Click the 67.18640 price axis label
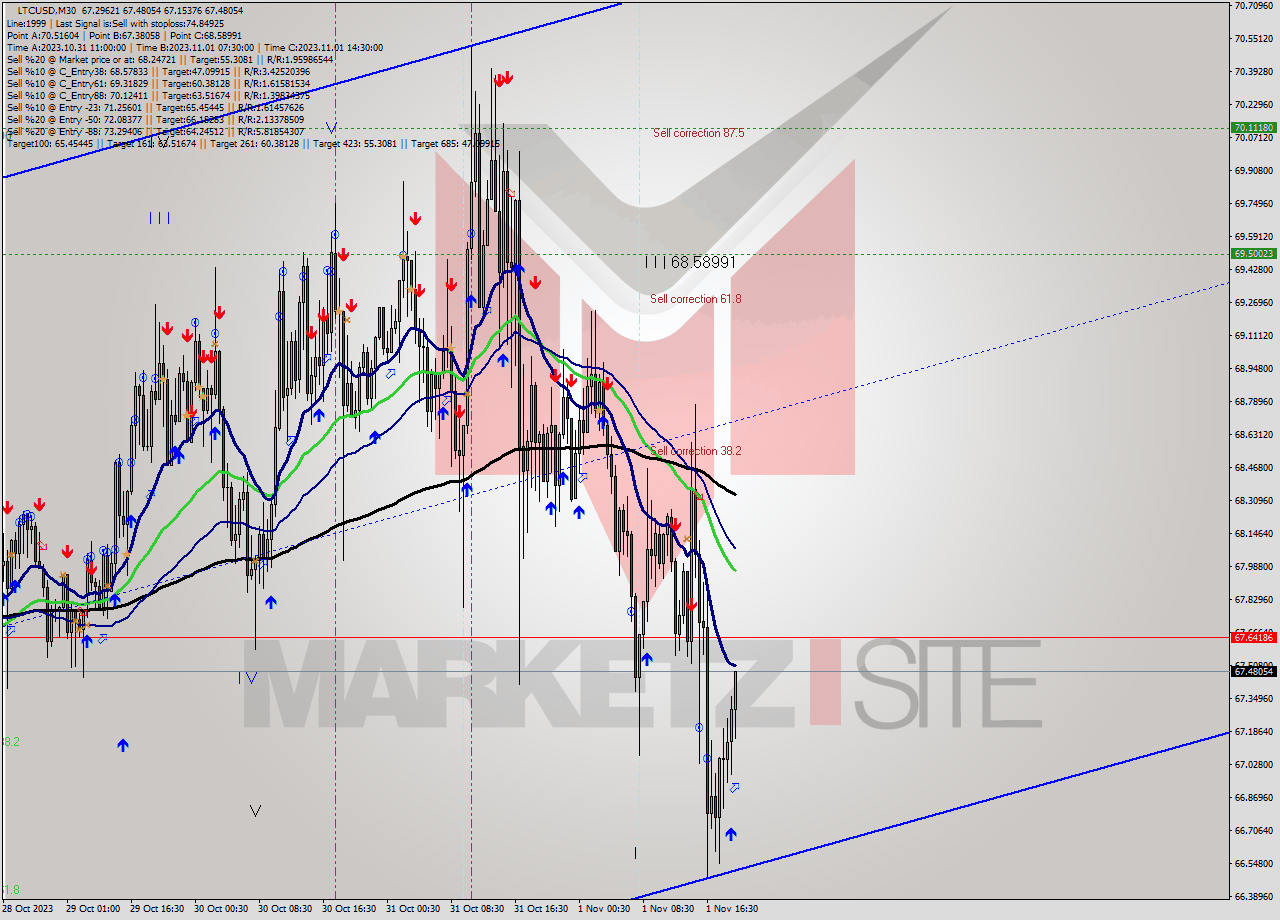Viewport: 1280px width, 920px height. click(x=1253, y=732)
